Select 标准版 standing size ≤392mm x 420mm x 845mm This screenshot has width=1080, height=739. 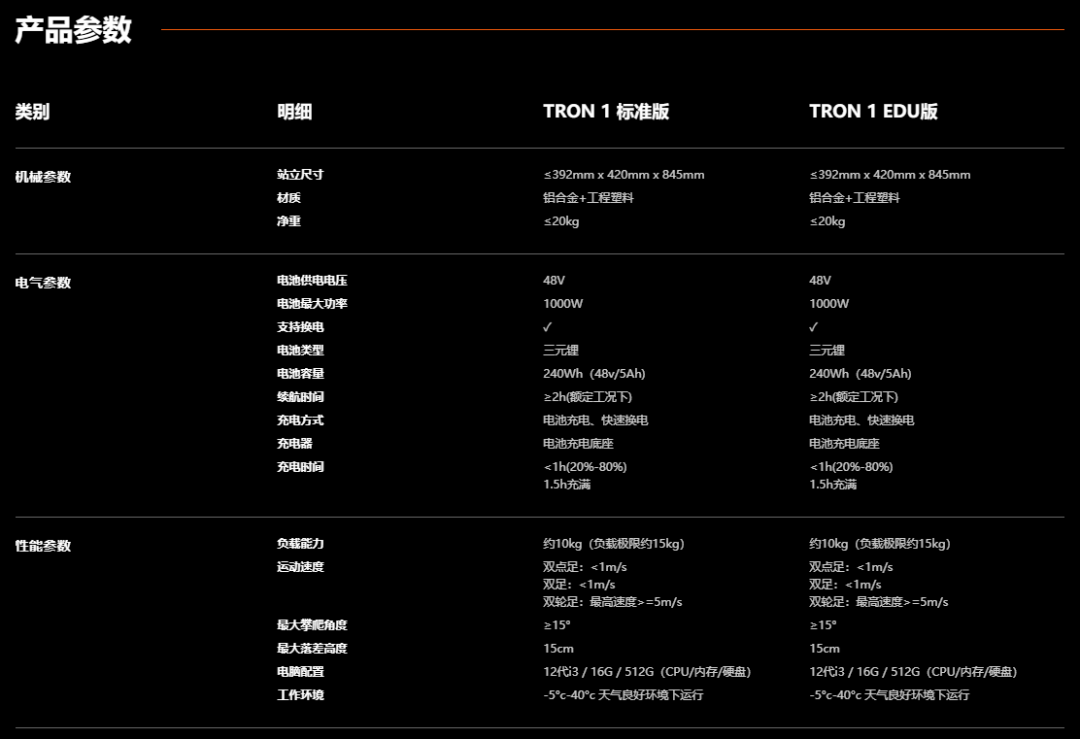coord(623,175)
